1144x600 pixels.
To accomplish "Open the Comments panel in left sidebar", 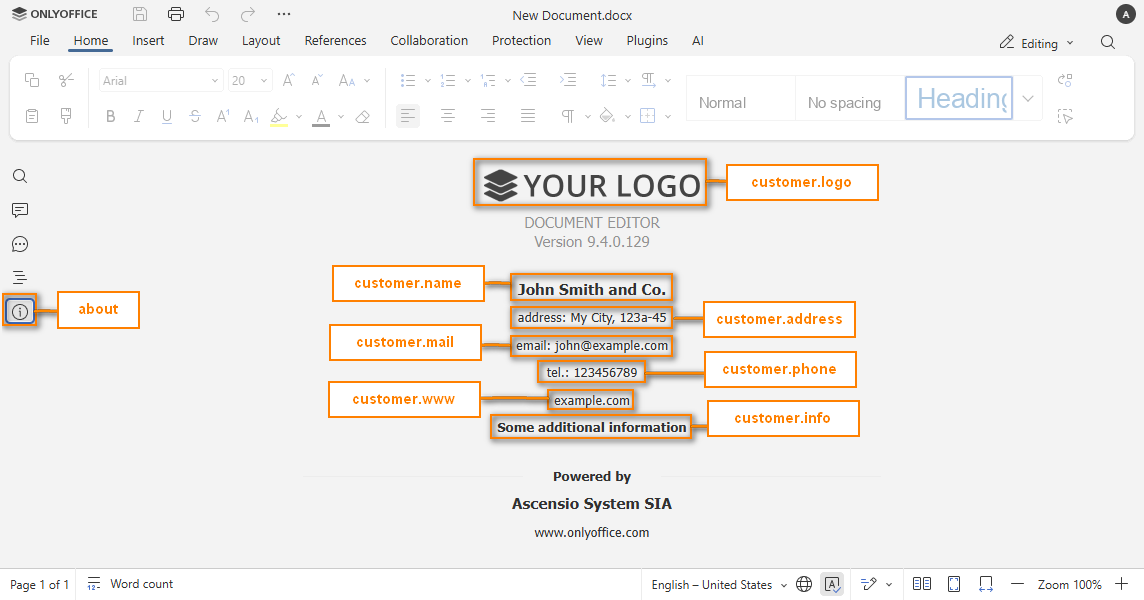I will (x=20, y=210).
